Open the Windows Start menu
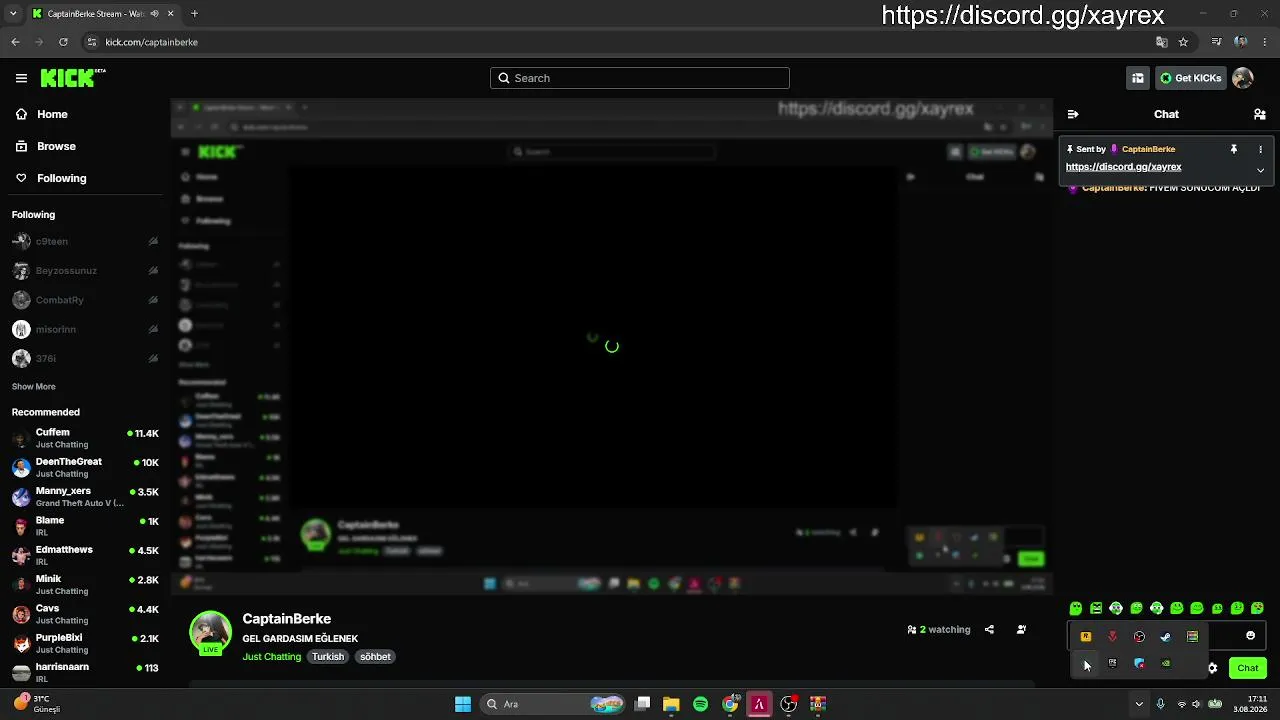Image resolution: width=1280 pixels, height=720 pixels. point(463,704)
